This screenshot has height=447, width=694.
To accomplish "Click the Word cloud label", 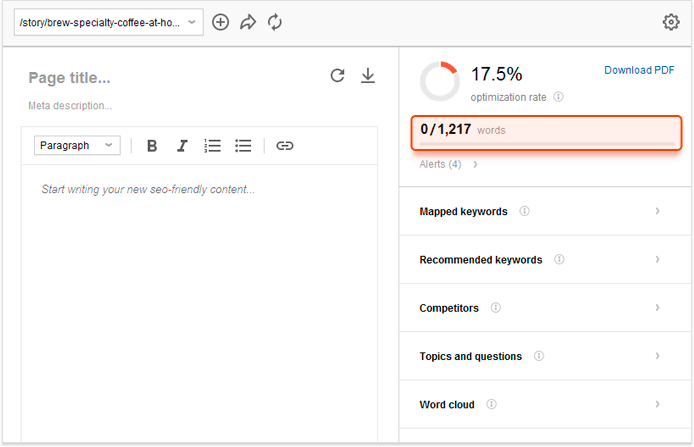I will tap(447, 405).
